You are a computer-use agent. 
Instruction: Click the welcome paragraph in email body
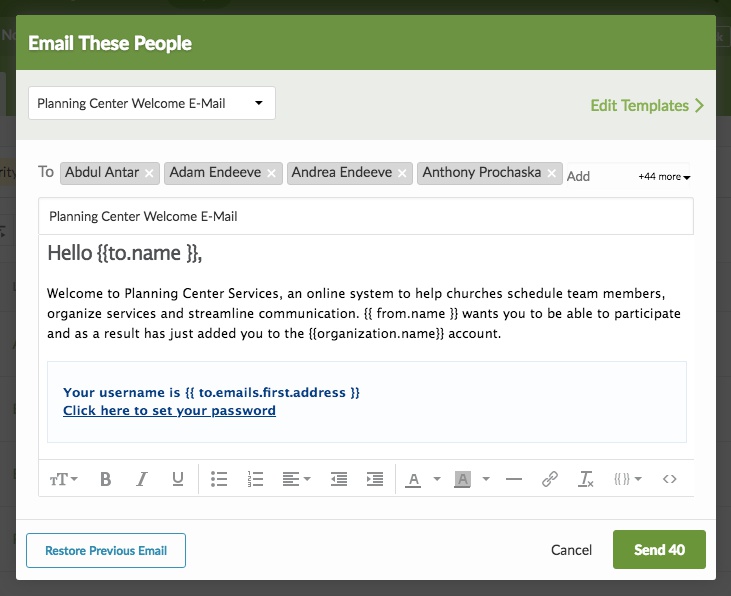(364, 313)
